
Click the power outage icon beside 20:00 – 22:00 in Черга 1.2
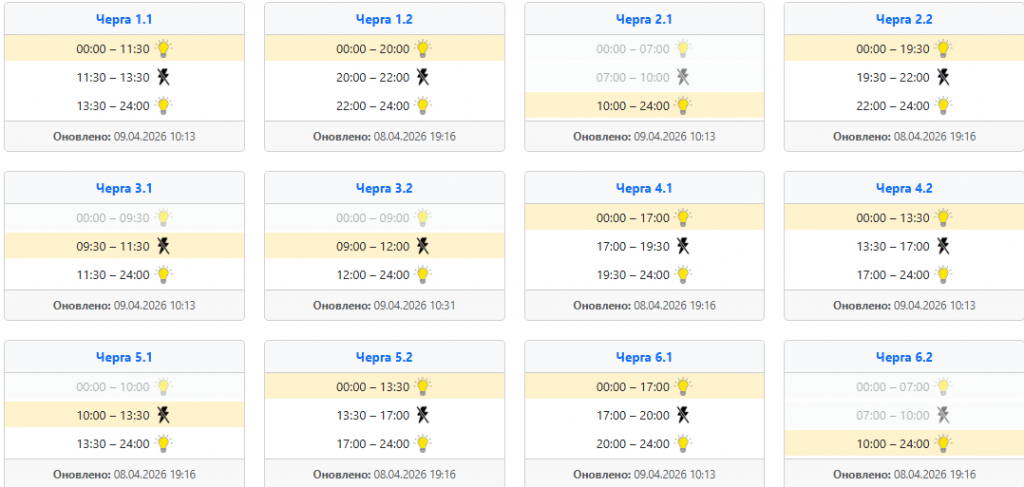(423, 77)
